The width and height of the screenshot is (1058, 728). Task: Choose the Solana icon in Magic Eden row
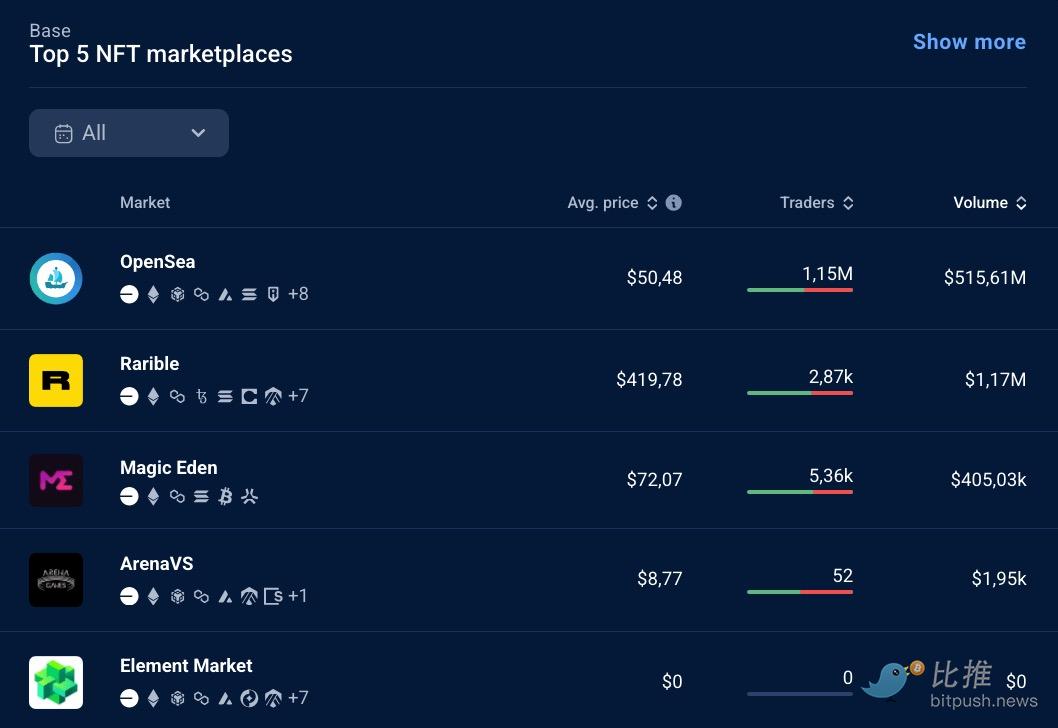(x=201, y=497)
